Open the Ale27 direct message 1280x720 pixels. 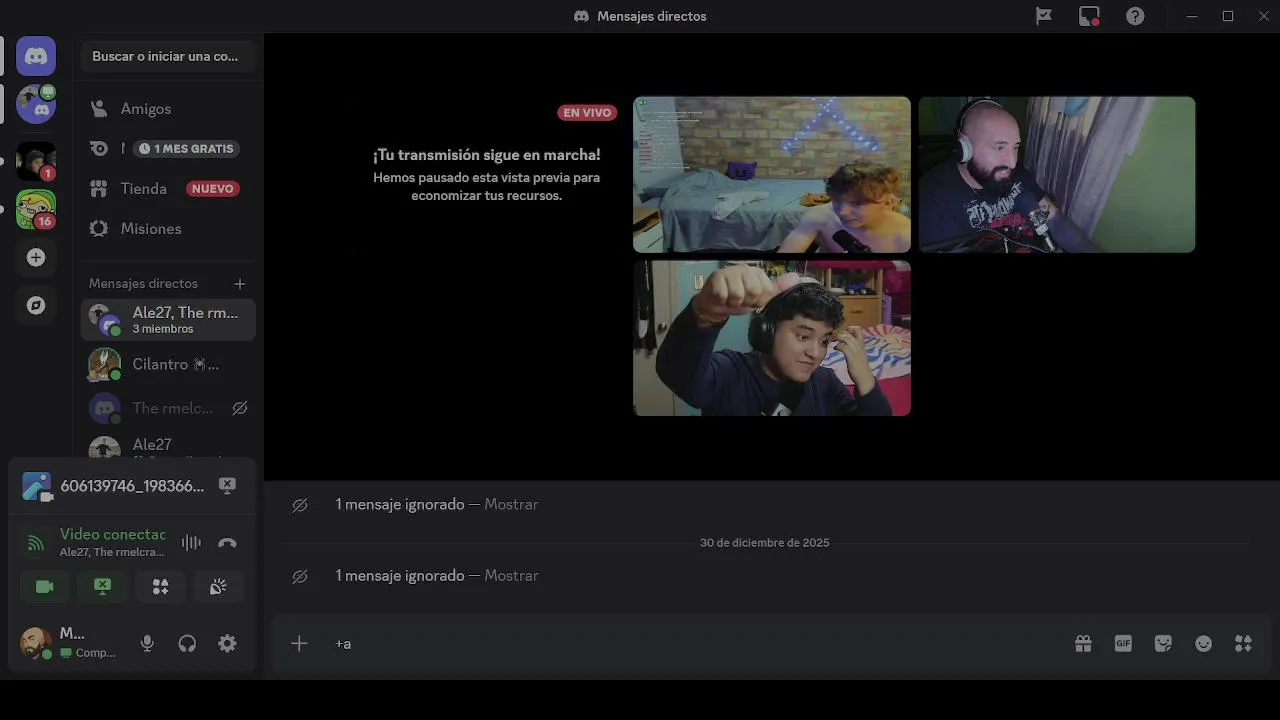pyautogui.click(x=168, y=448)
